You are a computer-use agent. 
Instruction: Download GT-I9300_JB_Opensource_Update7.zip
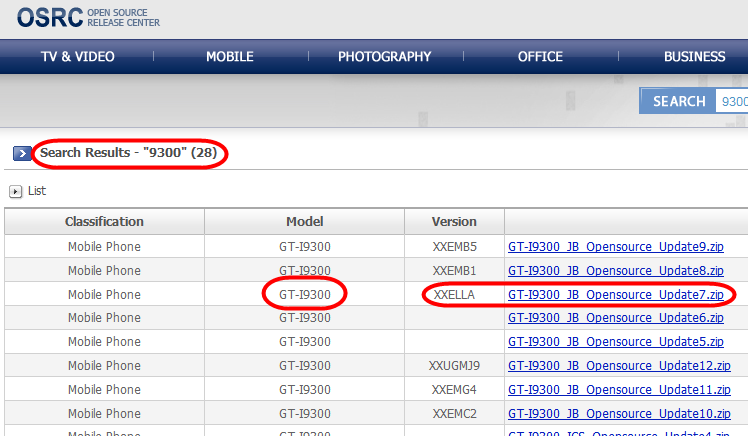[x=616, y=294]
